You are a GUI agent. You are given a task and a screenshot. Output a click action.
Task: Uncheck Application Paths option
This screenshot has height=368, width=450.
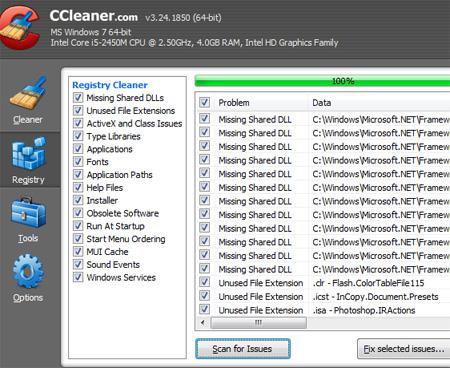coord(78,175)
